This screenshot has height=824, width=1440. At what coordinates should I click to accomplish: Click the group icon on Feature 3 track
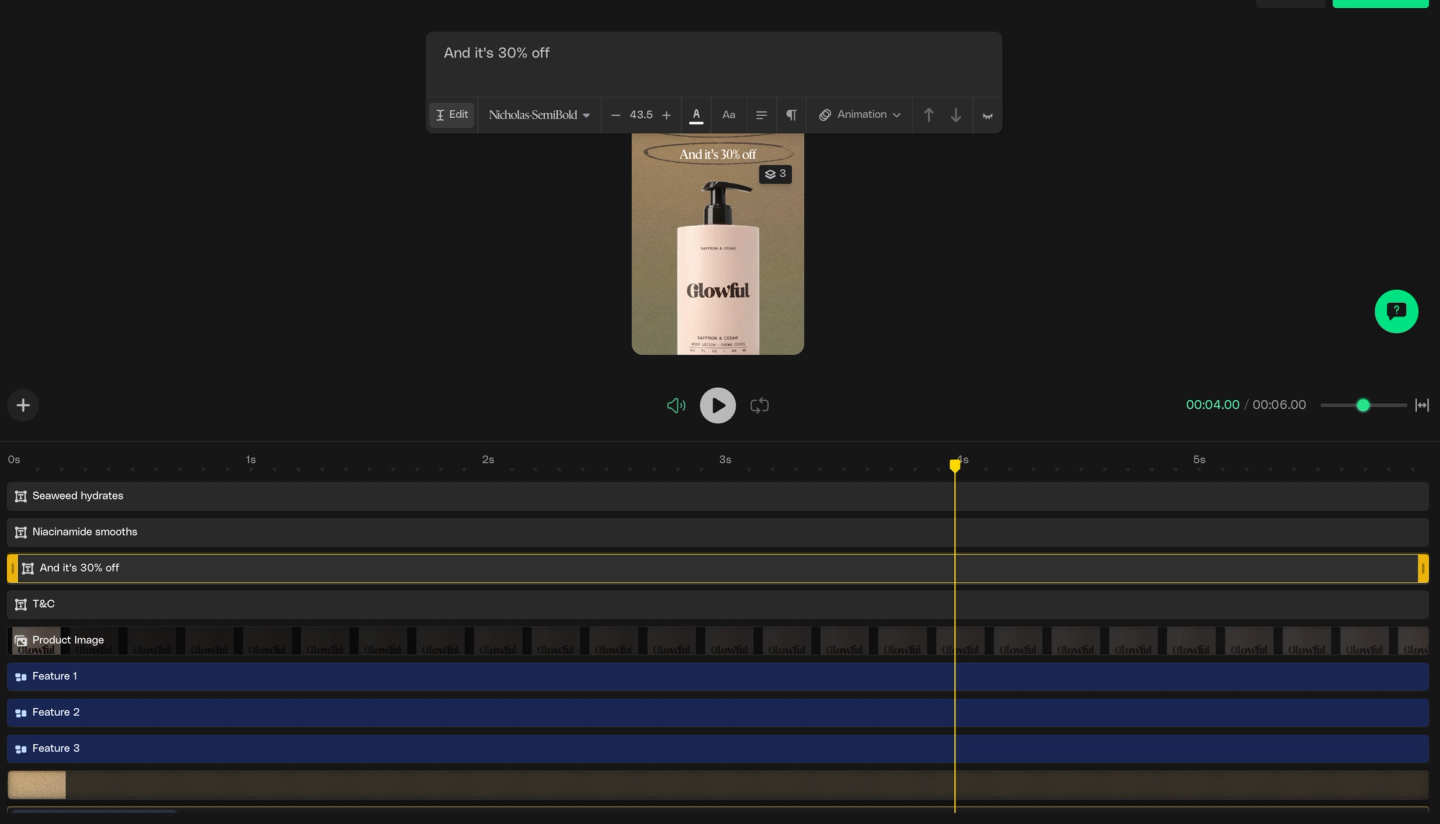tap(20, 749)
